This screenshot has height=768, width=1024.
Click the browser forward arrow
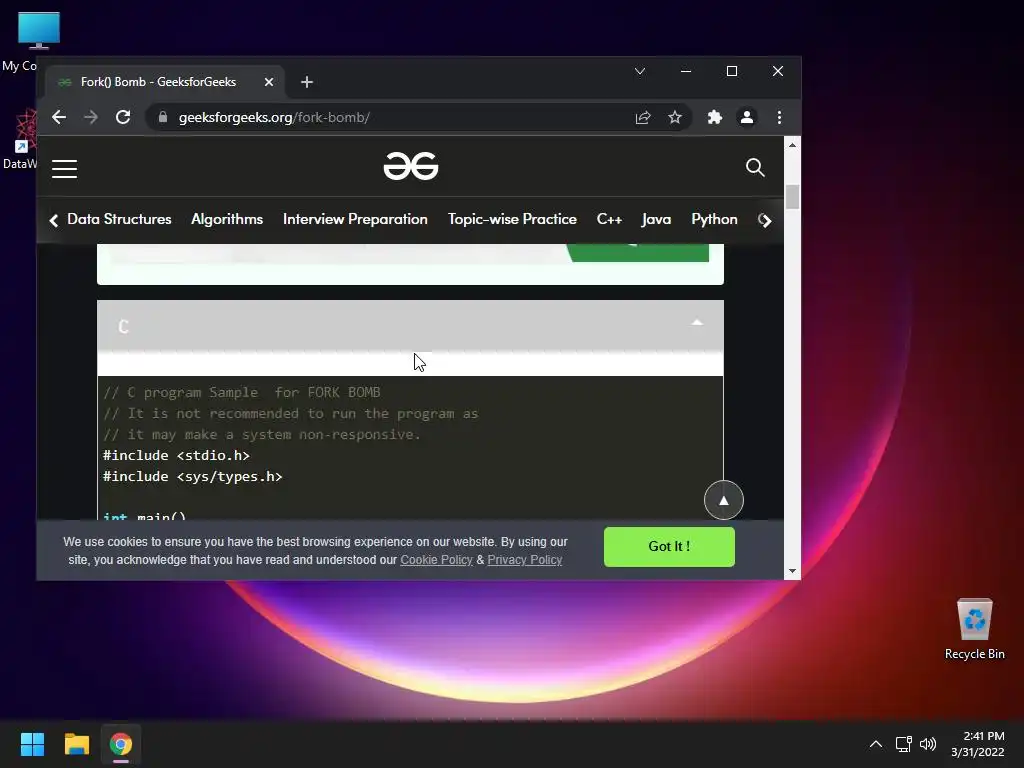[x=91, y=118]
